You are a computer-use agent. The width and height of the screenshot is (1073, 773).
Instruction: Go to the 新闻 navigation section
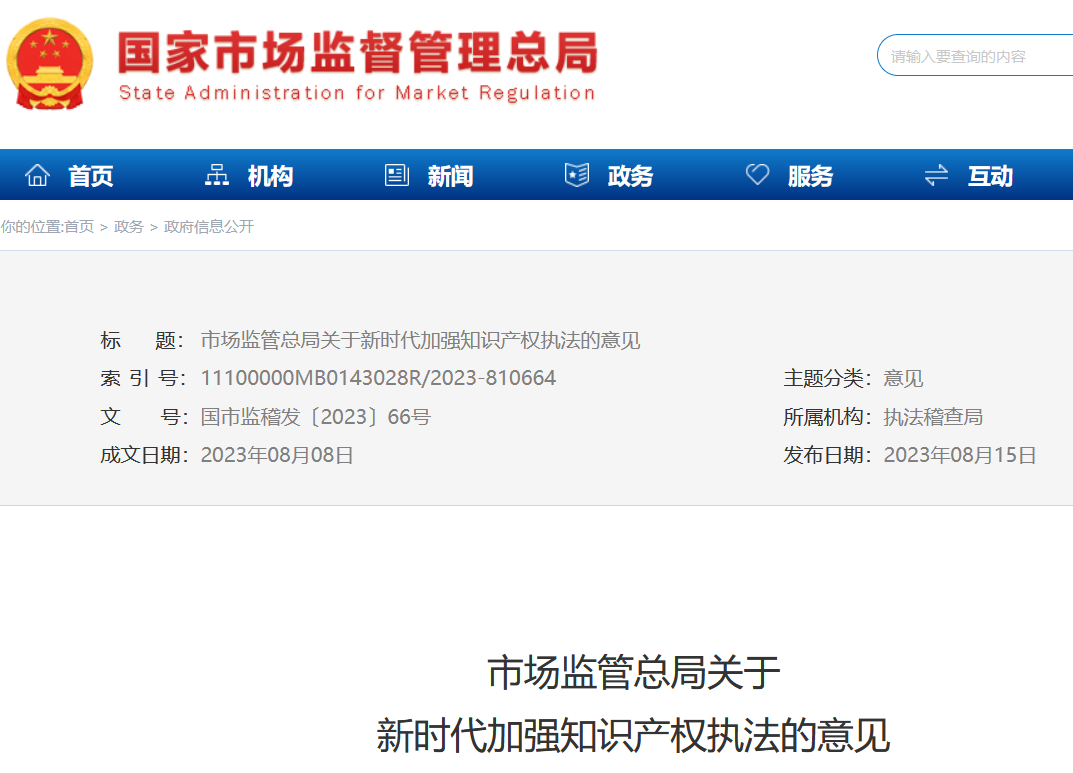pyautogui.click(x=450, y=177)
